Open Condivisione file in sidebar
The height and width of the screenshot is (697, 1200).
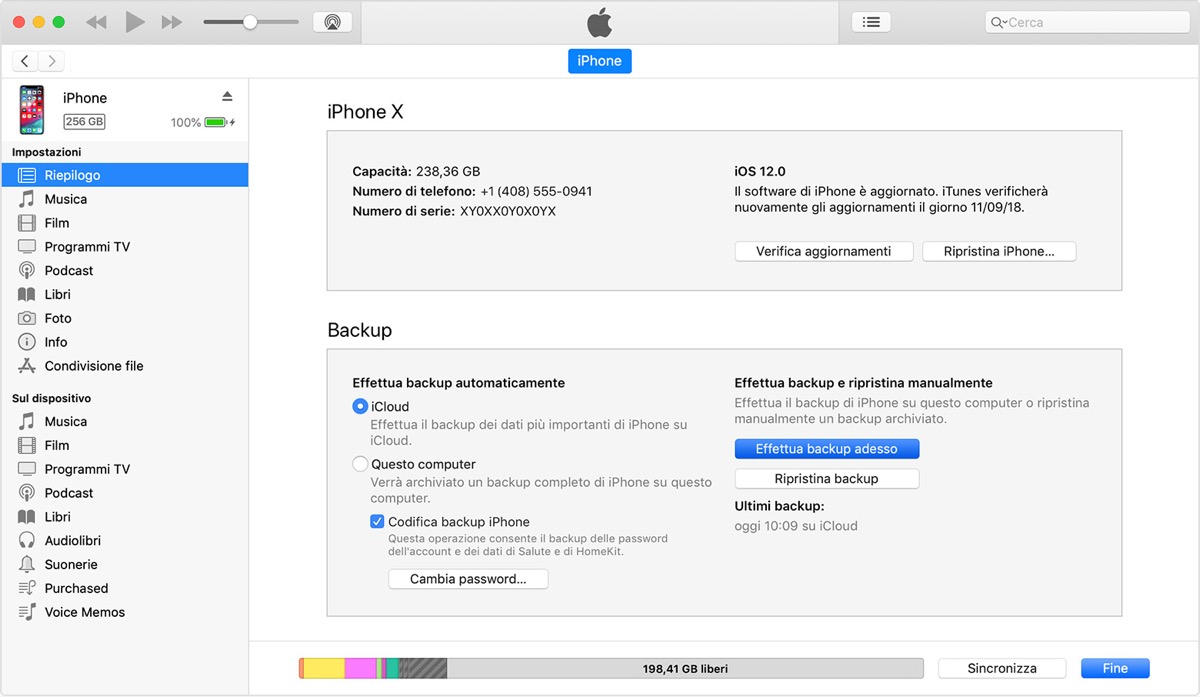pos(93,366)
